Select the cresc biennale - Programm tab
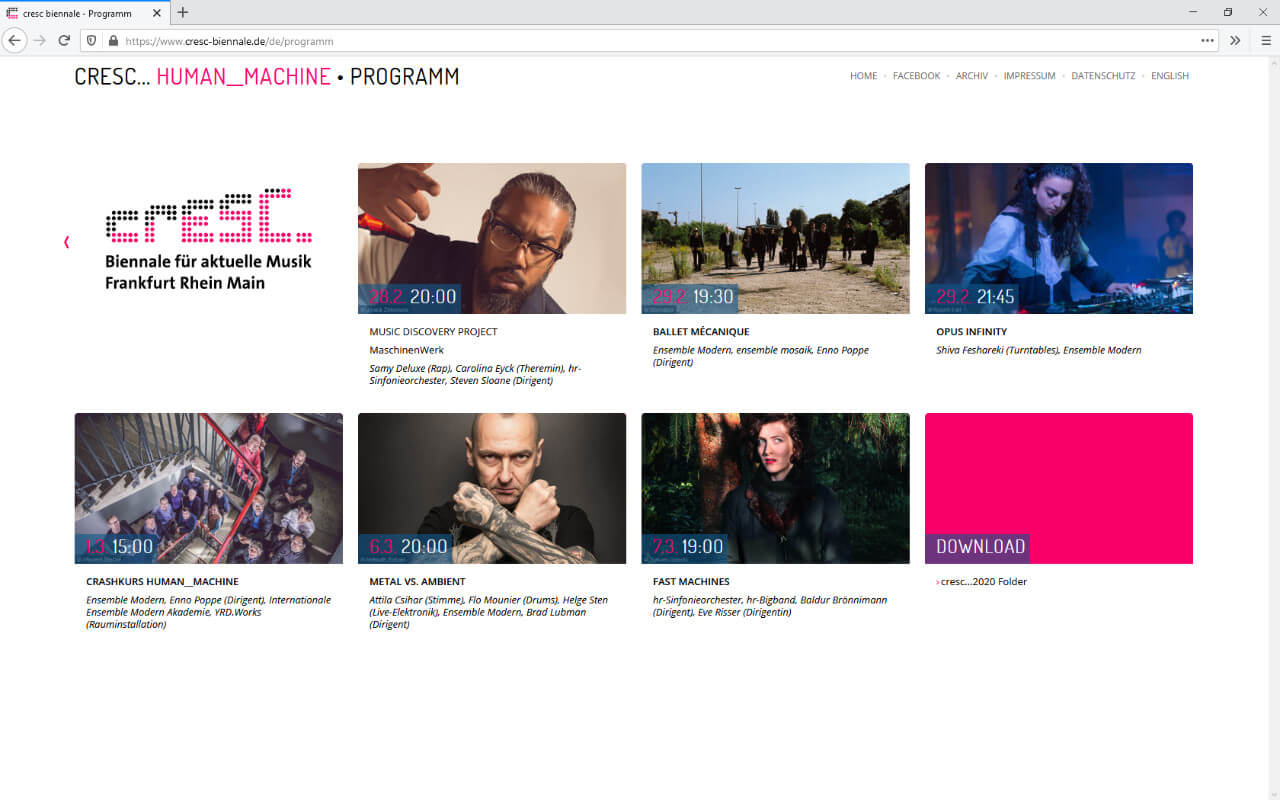The height and width of the screenshot is (800, 1280). click(85, 13)
